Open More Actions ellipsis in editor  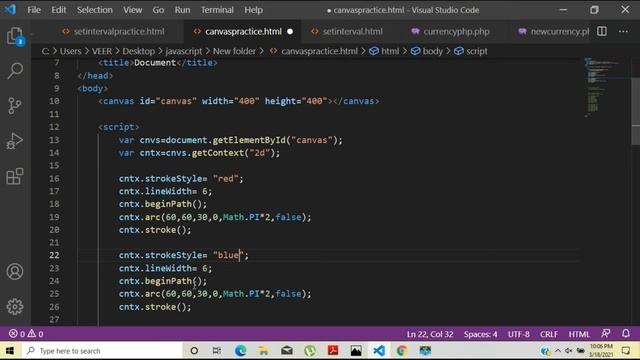click(623, 31)
